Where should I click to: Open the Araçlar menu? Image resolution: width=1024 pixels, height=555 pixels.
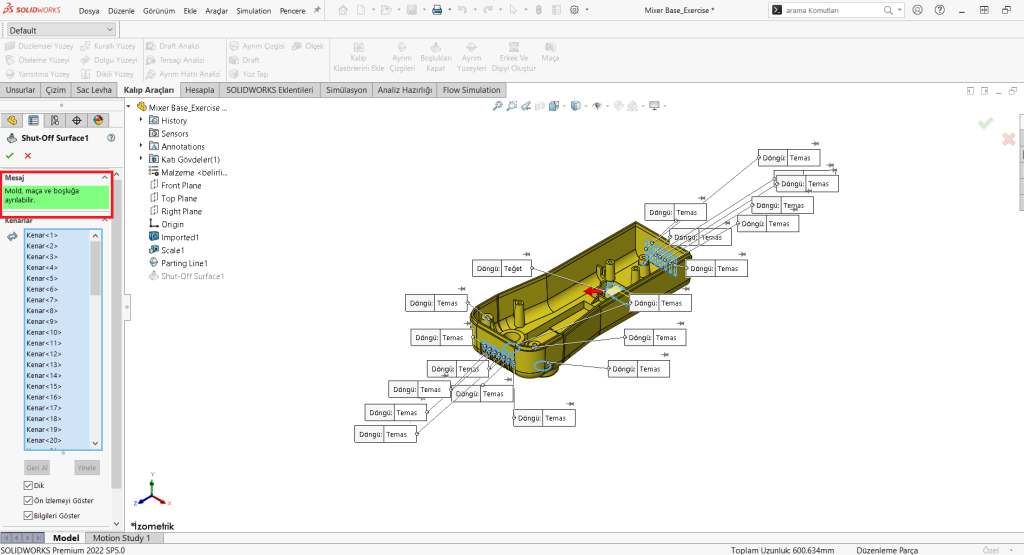[x=216, y=10]
